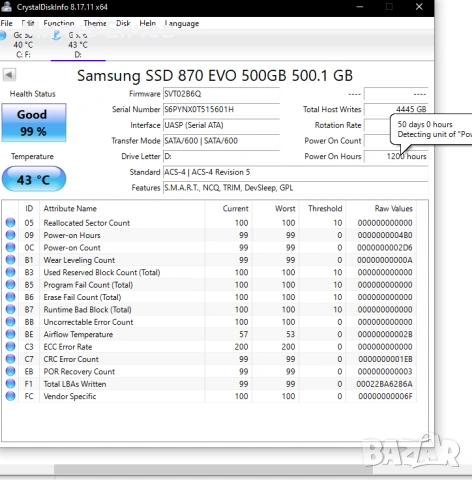Open the Function menu
This screenshot has width=472, height=480.
pos(59,23)
